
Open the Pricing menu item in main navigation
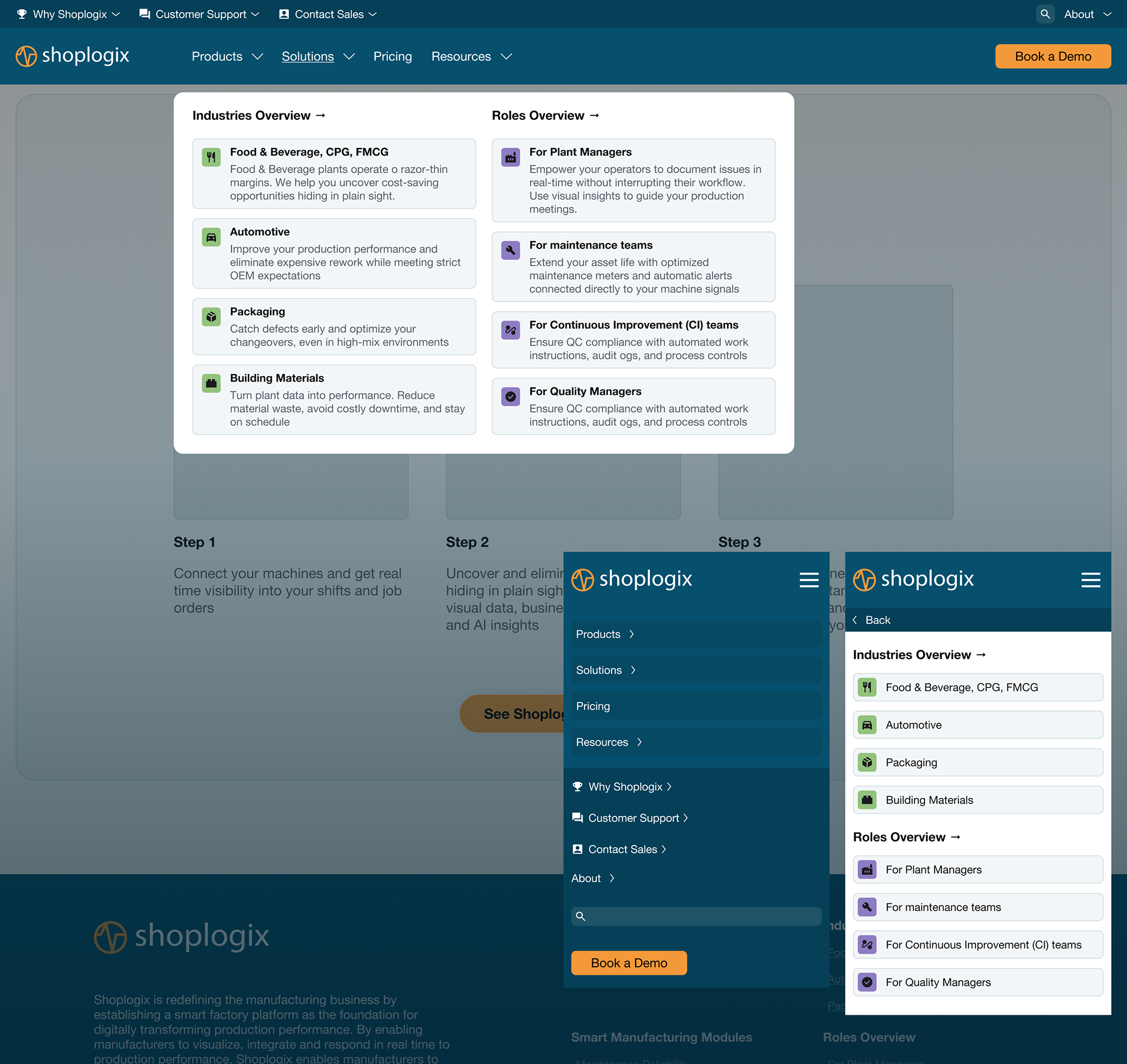pos(393,56)
